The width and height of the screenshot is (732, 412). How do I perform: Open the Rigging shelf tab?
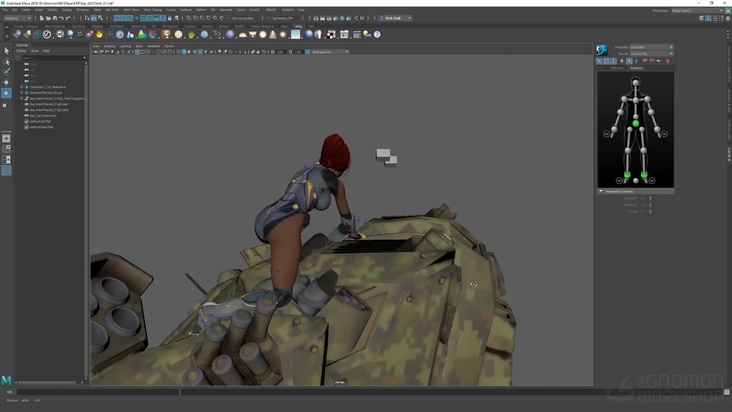(x=98, y=27)
